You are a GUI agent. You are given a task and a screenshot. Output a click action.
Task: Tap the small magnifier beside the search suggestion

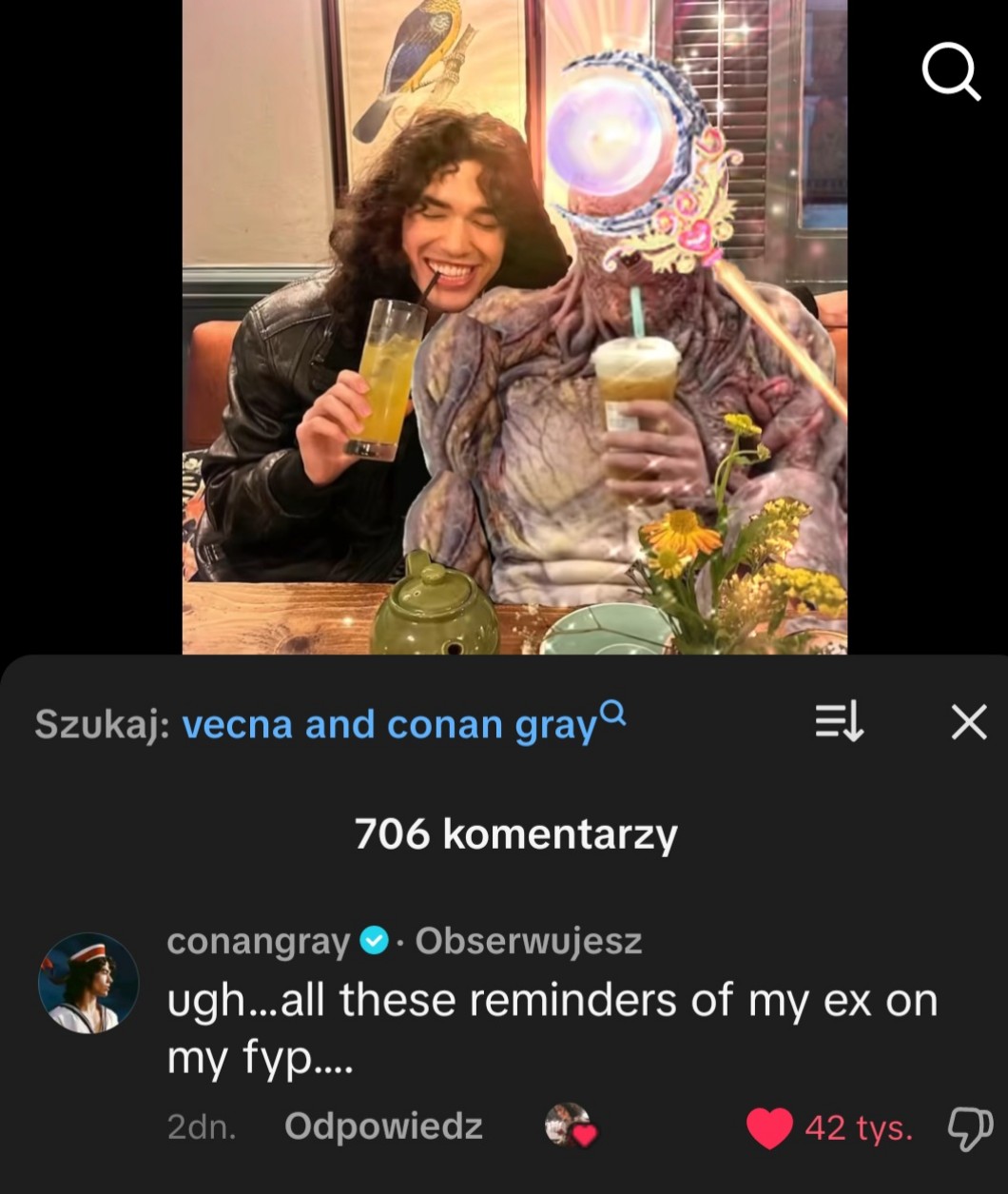(x=614, y=712)
